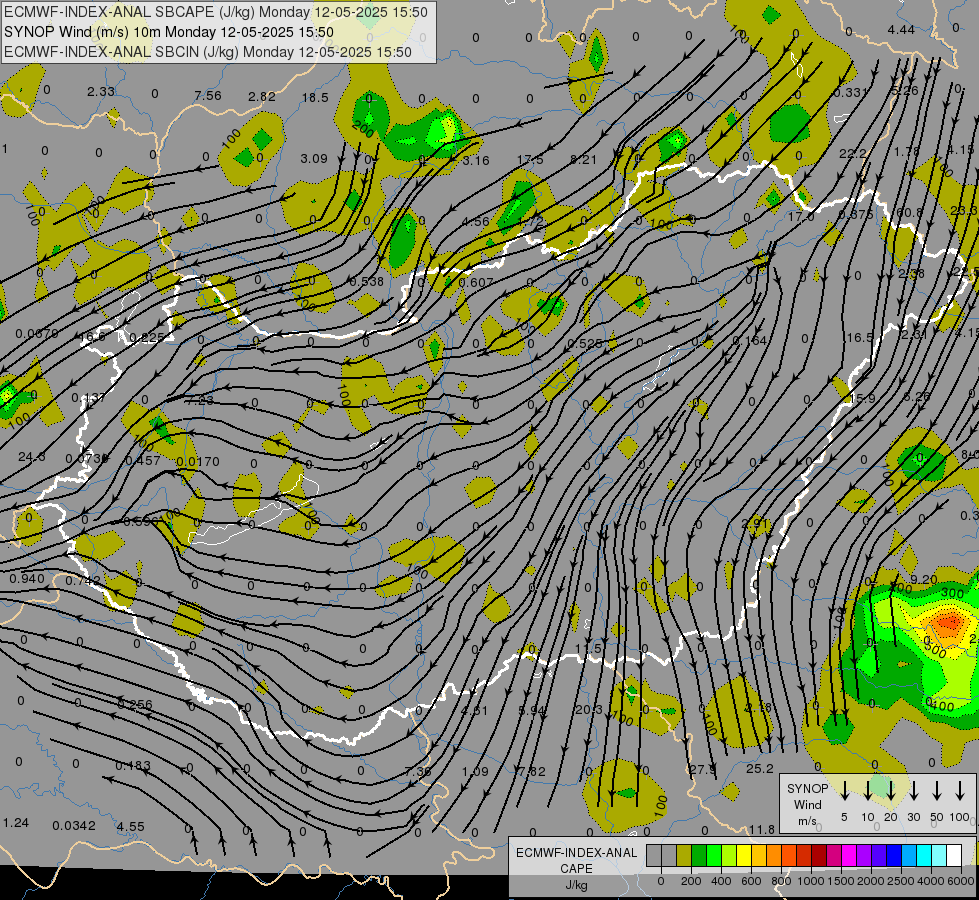Screen dimensions: 979x900
Task: Click the 5 m/s wind arrow in legend
Action: tap(844, 791)
